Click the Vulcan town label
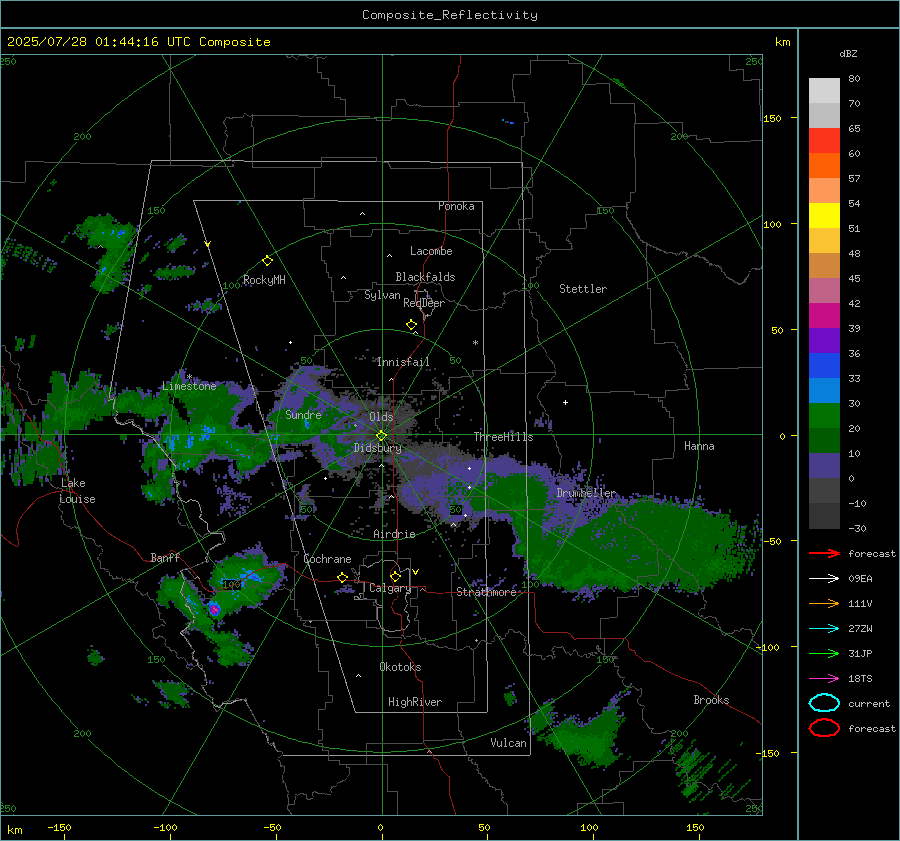Viewport: 900px width, 841px height. coord(508,743)
